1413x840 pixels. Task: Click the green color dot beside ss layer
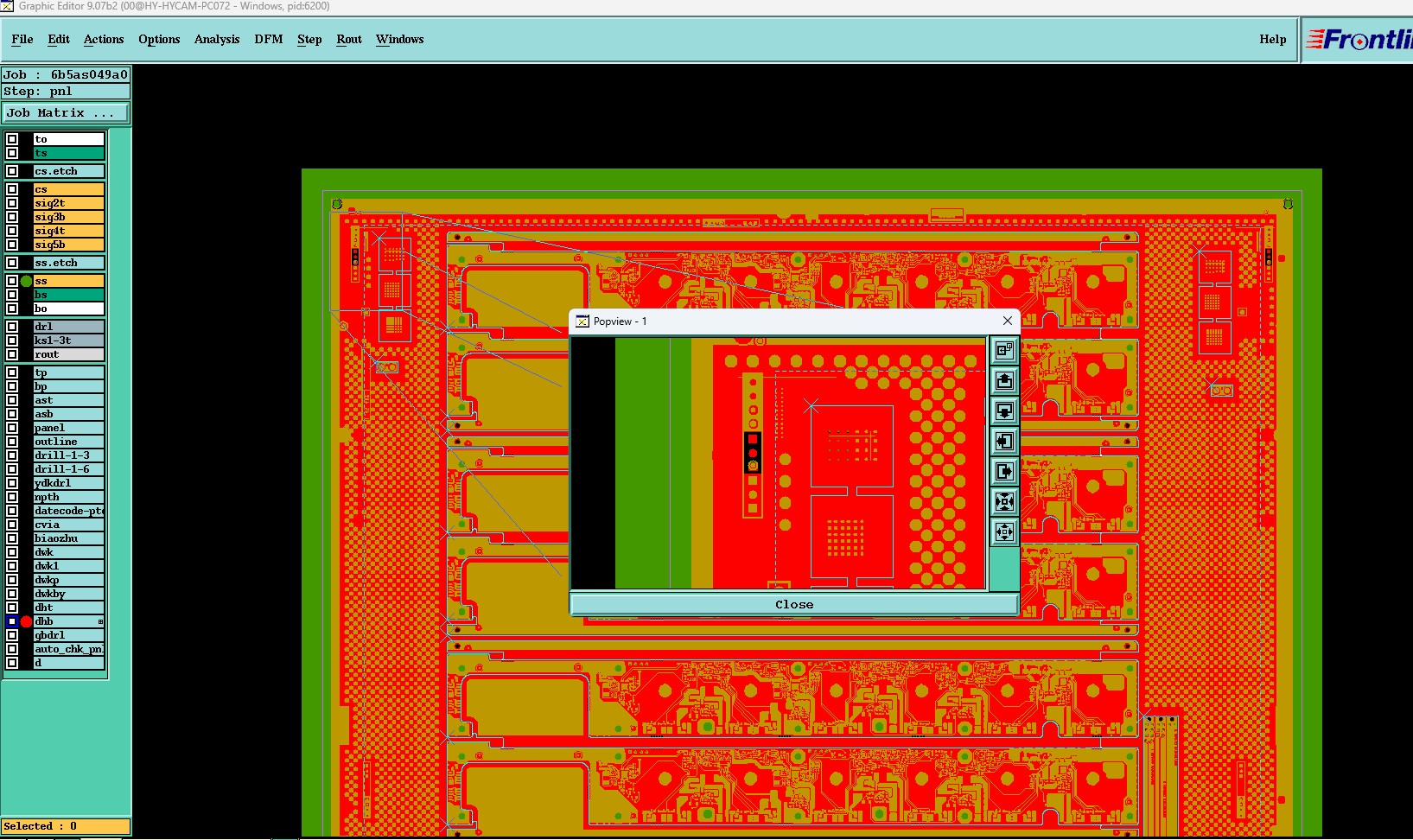(26, 281)
